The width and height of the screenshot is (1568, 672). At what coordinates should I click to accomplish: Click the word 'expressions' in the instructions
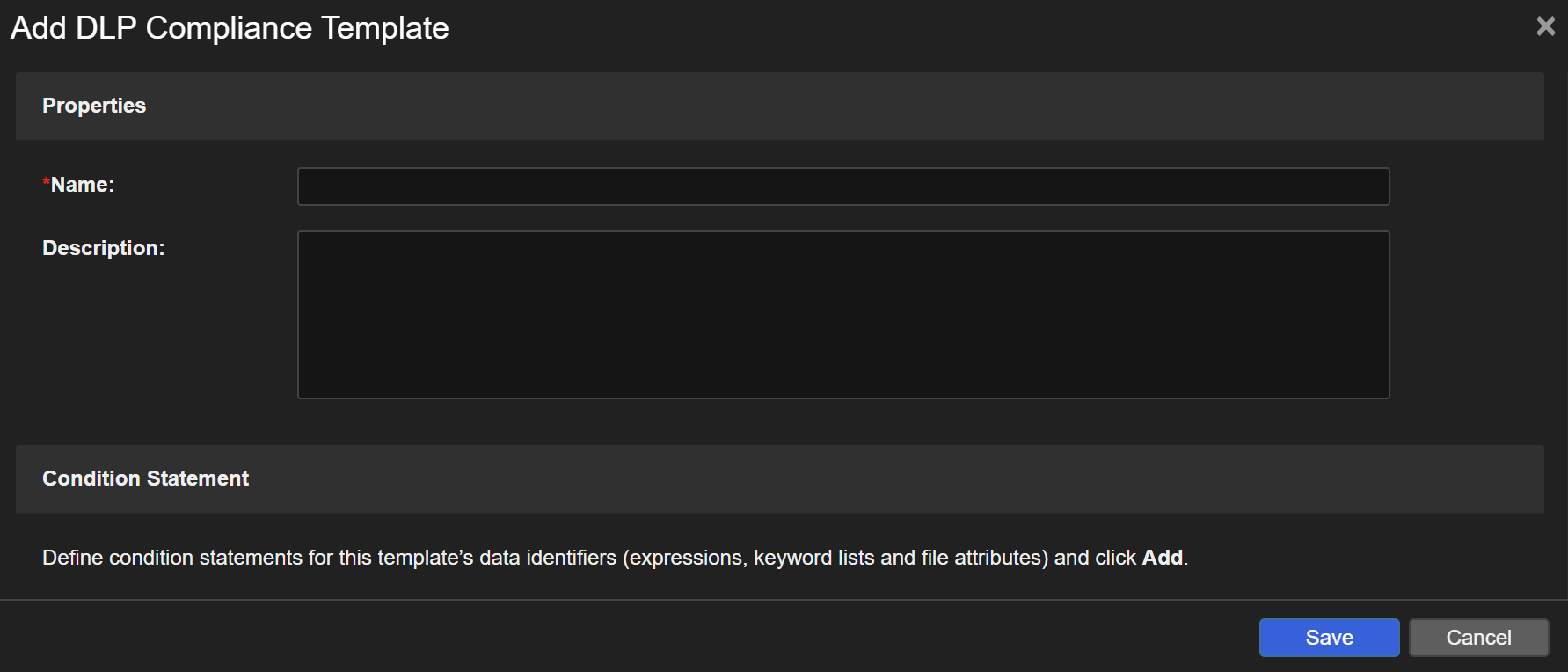point(686,558)
